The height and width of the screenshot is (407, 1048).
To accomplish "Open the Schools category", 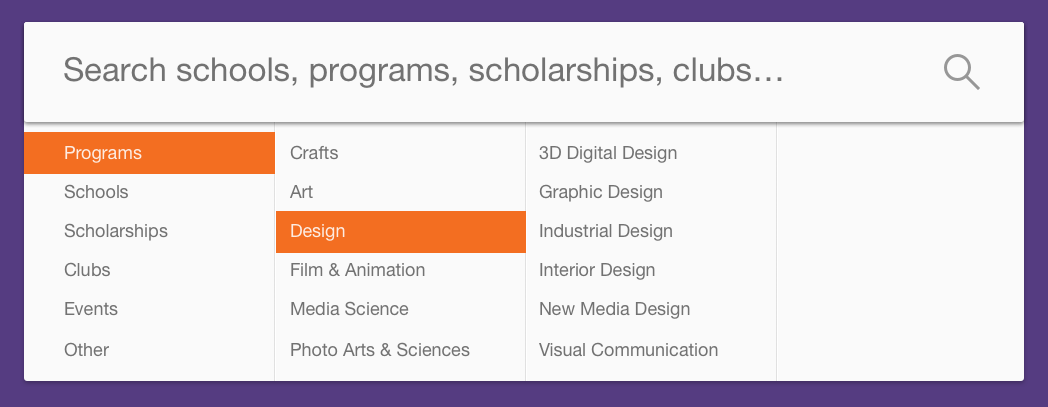I will click(149, 192).
